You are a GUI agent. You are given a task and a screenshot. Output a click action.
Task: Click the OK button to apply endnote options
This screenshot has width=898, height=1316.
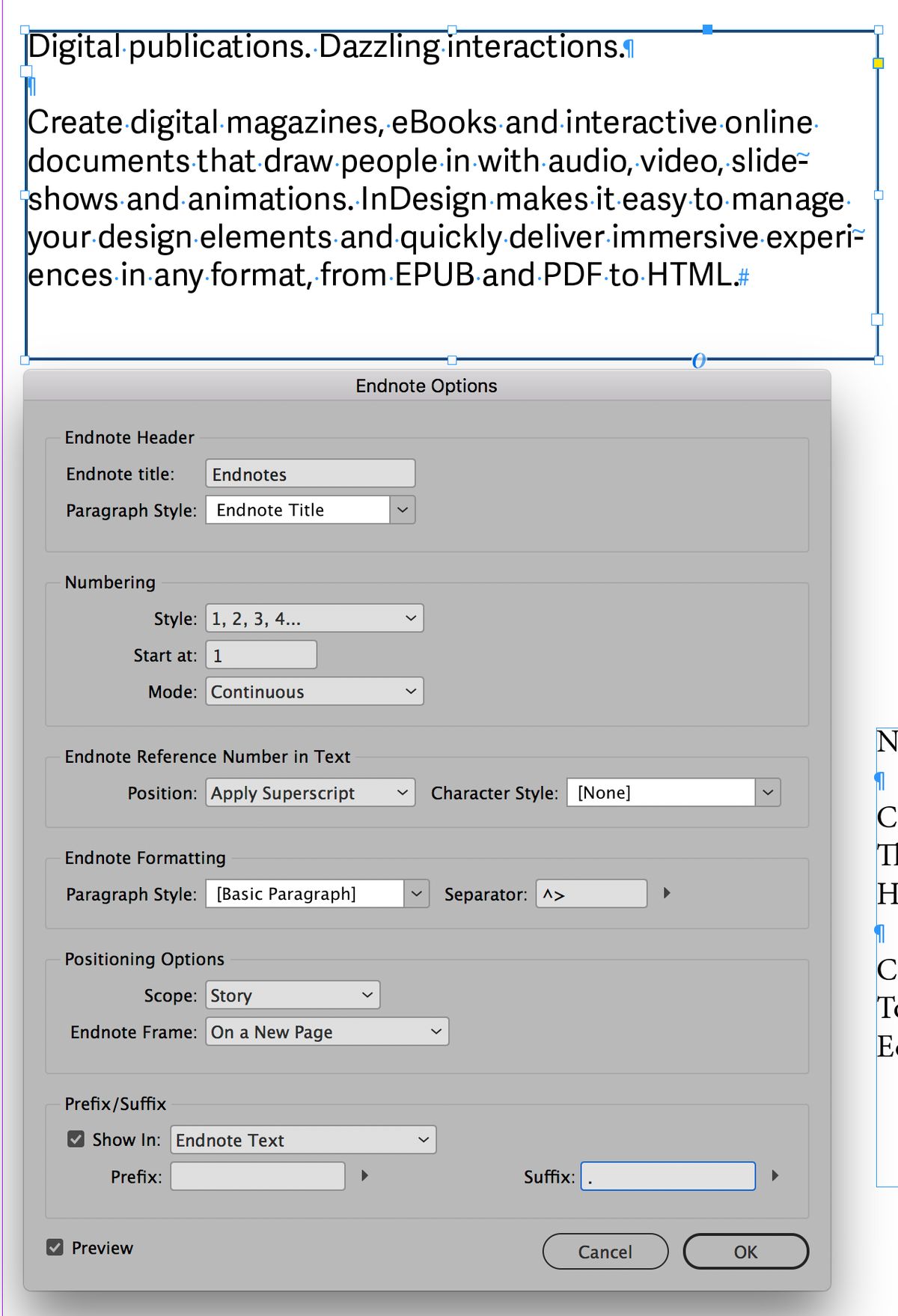(745, 1251)
